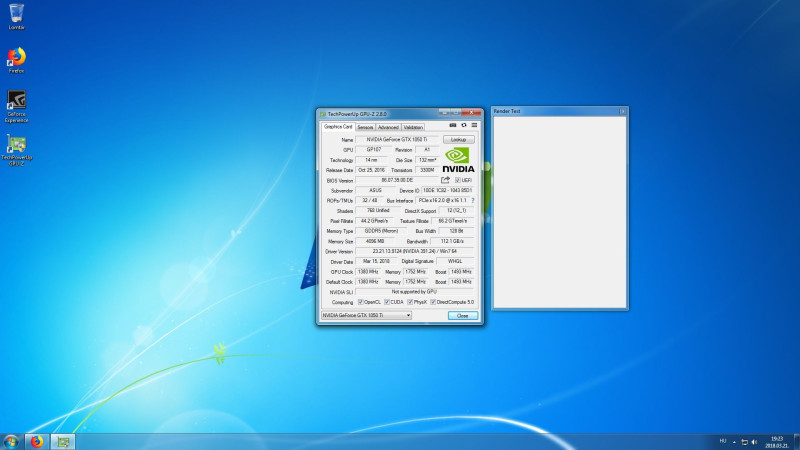Click the HU language indicator
Screen dimensions: 800x450
point(722,441)
